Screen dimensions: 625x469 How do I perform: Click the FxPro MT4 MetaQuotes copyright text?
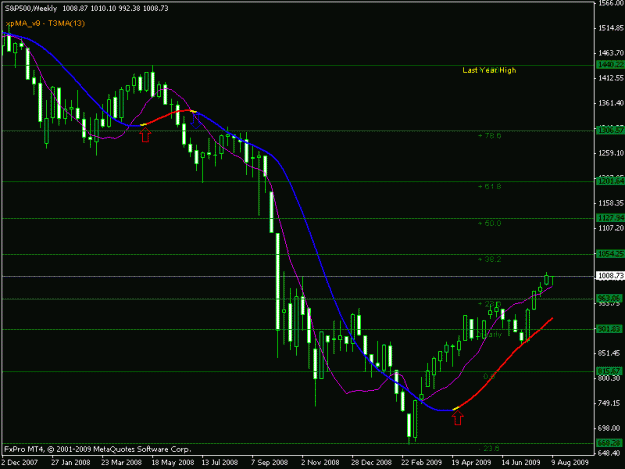98,449
